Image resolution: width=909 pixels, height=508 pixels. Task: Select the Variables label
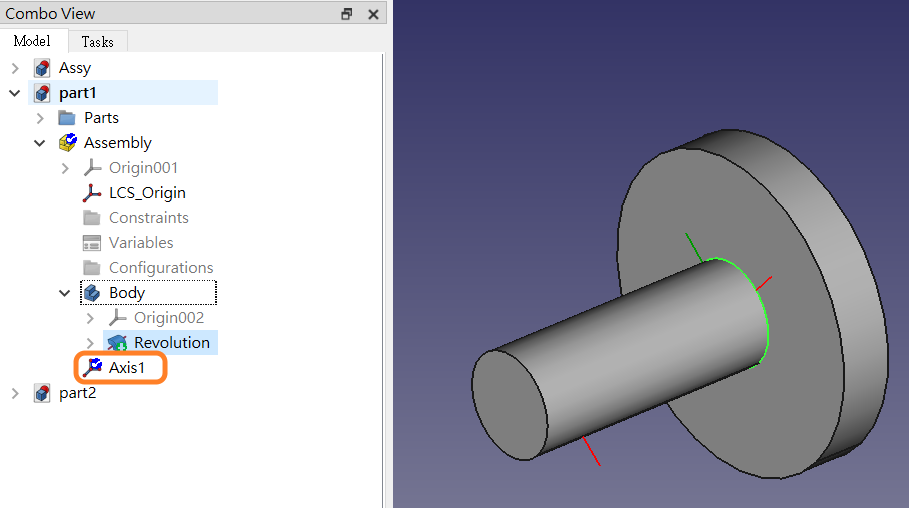tap(141, 242)
